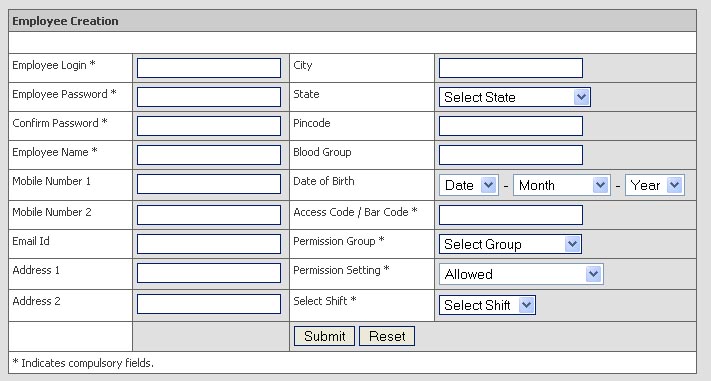Click the 'Permission Group *' label
Image resolution: width=711 pixels, height=381 pixels.
(339, 241)
